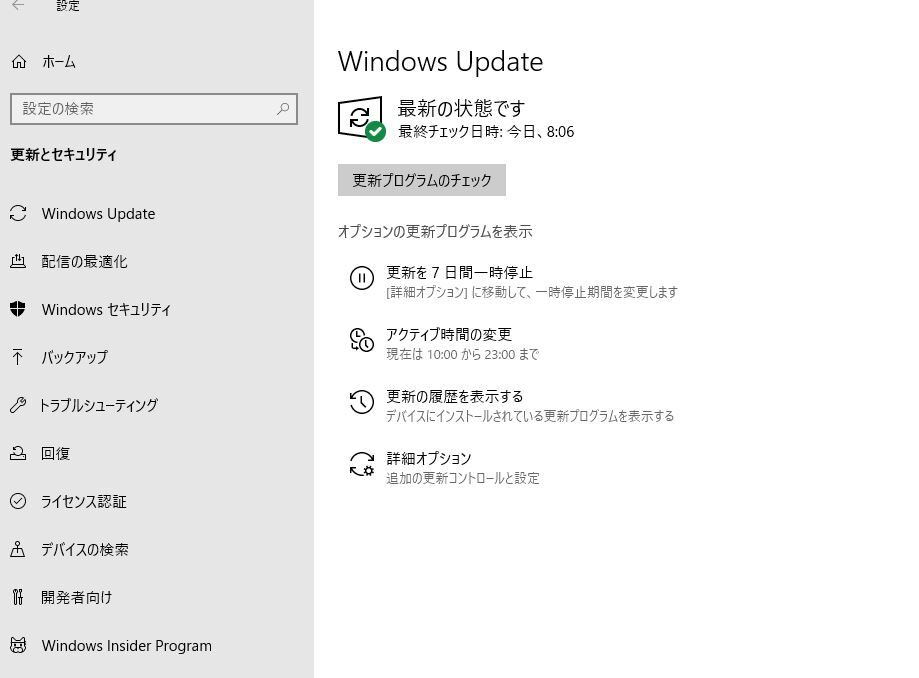The image size is (919, 678).
Task: Click the back arrow in settings header
Action: (18, 6)
